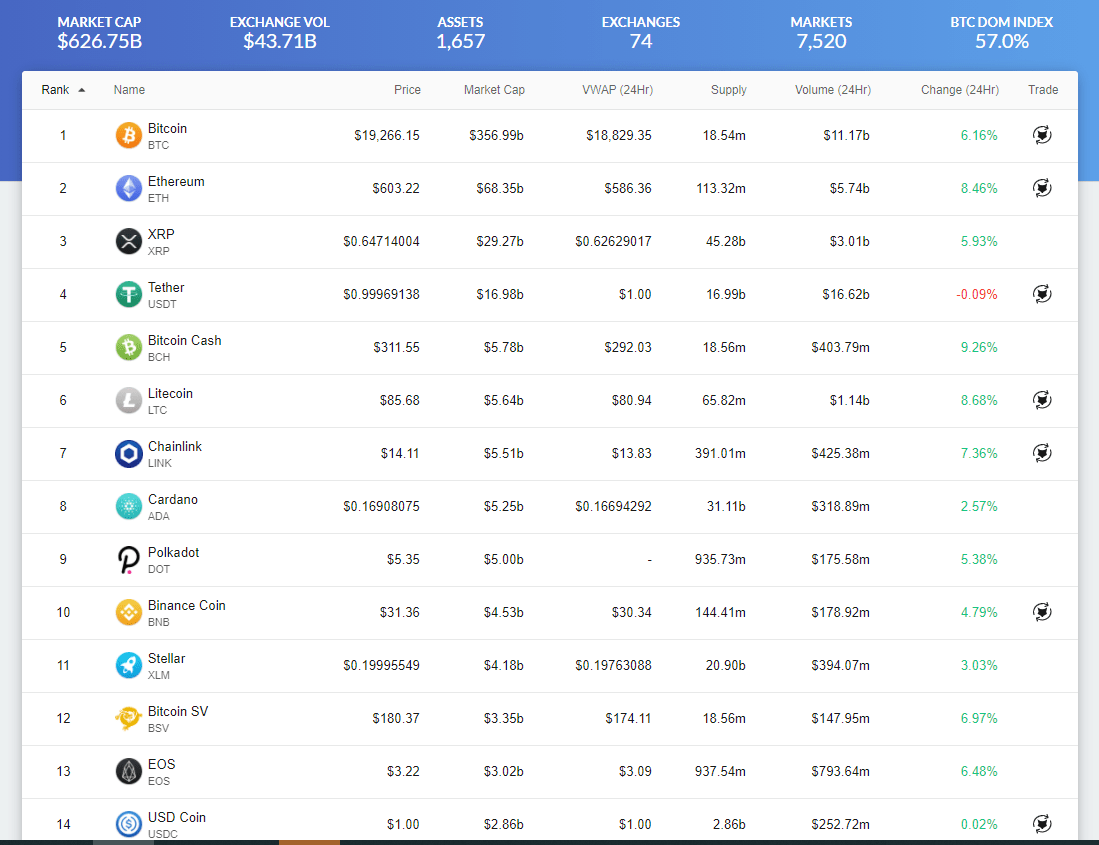This screenshot has height=845, width=1099.
Task: Sort table by Market Cap column
Action: click(494, 90)
